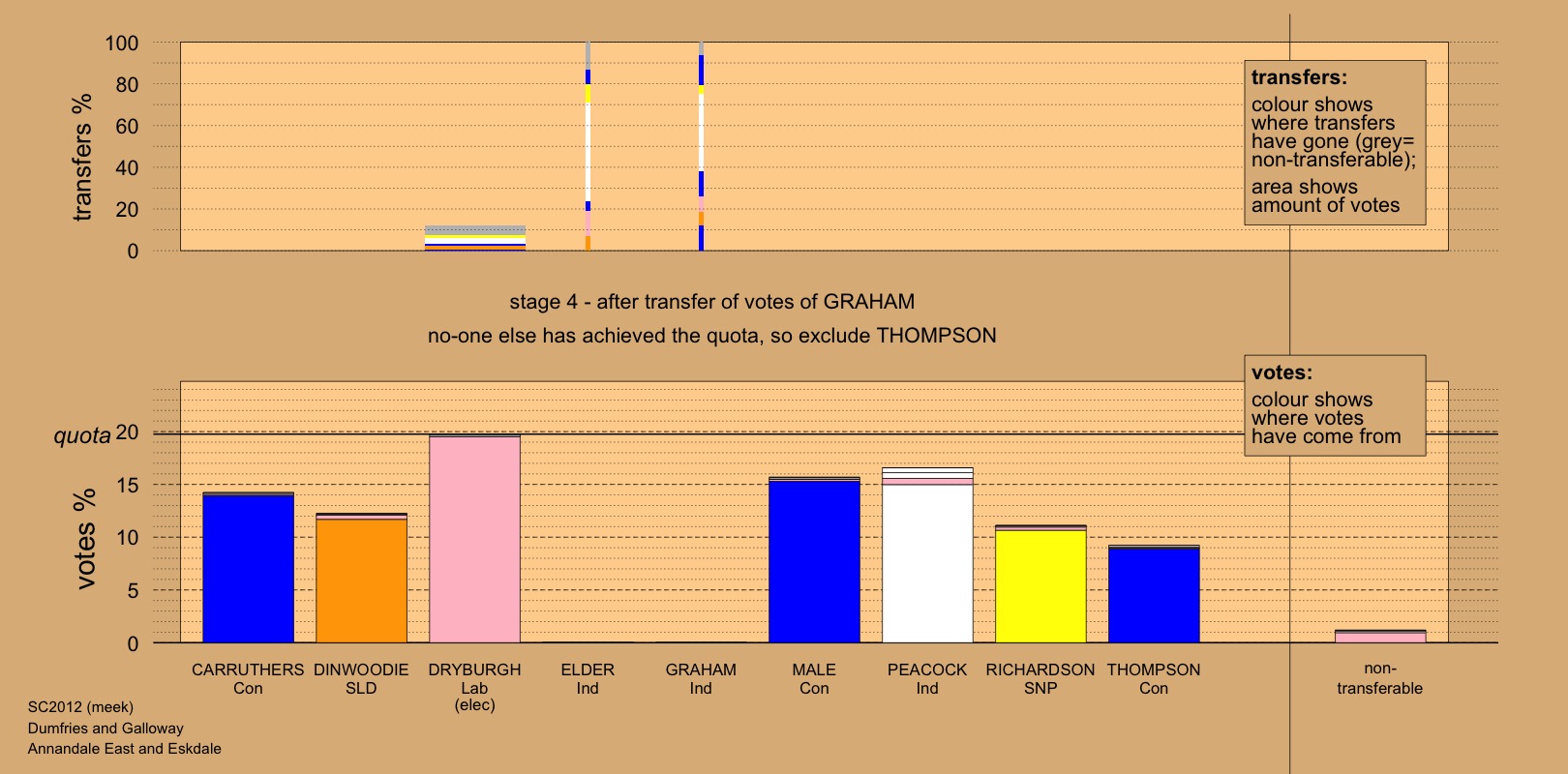This screenshot has height=774, width=1568.
Task: Click the ELDER Ind candidate label
Action: click(x=588, y=678)
